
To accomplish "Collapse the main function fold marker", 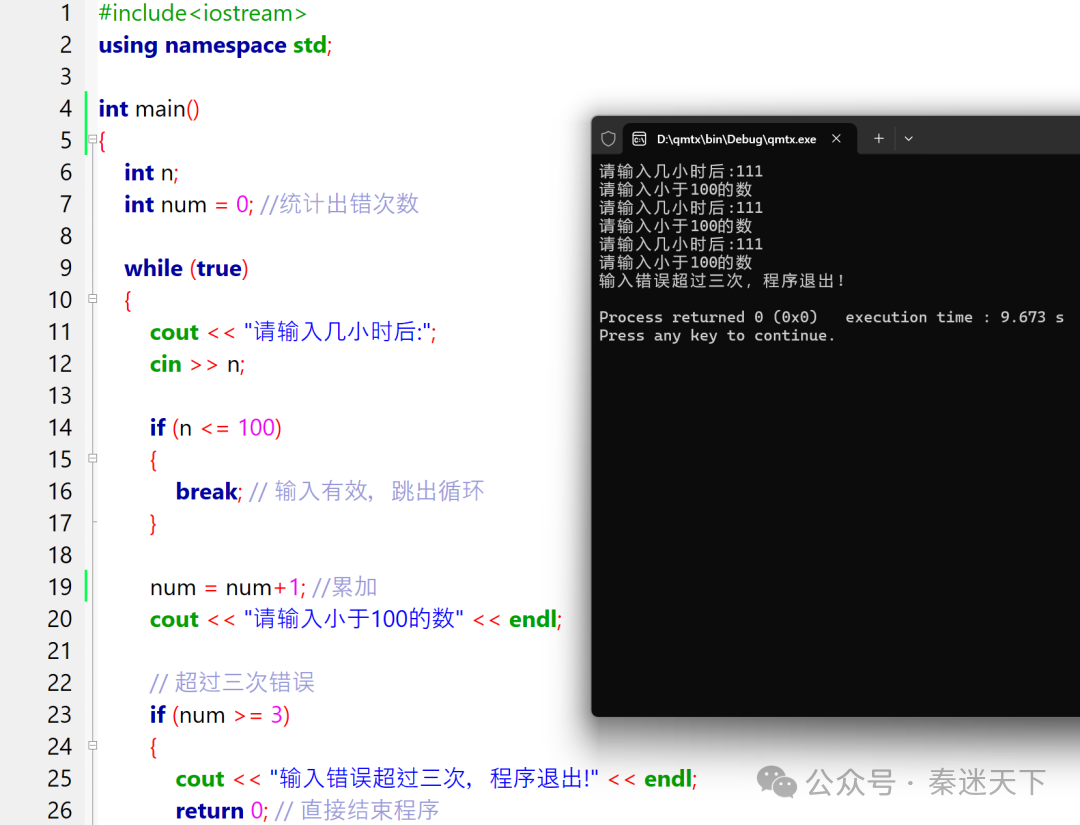I will [92, 140].
